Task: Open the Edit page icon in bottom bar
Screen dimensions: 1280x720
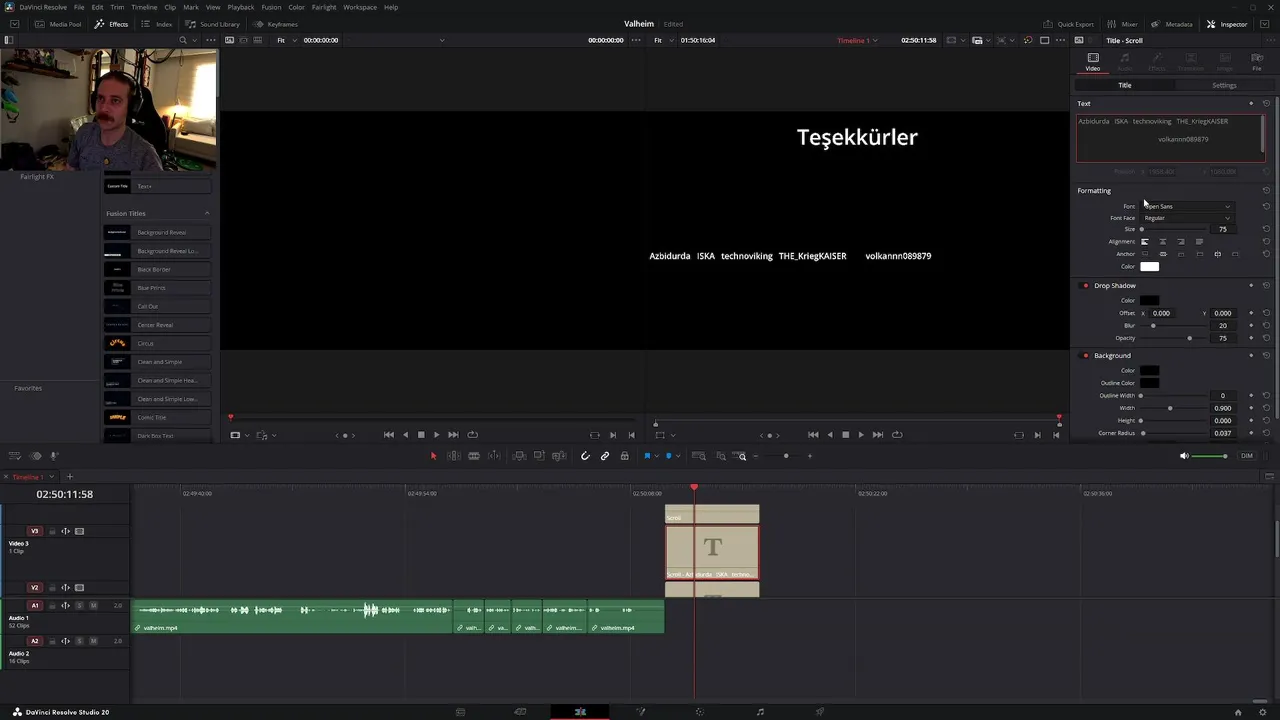Action: click(580, 712)
